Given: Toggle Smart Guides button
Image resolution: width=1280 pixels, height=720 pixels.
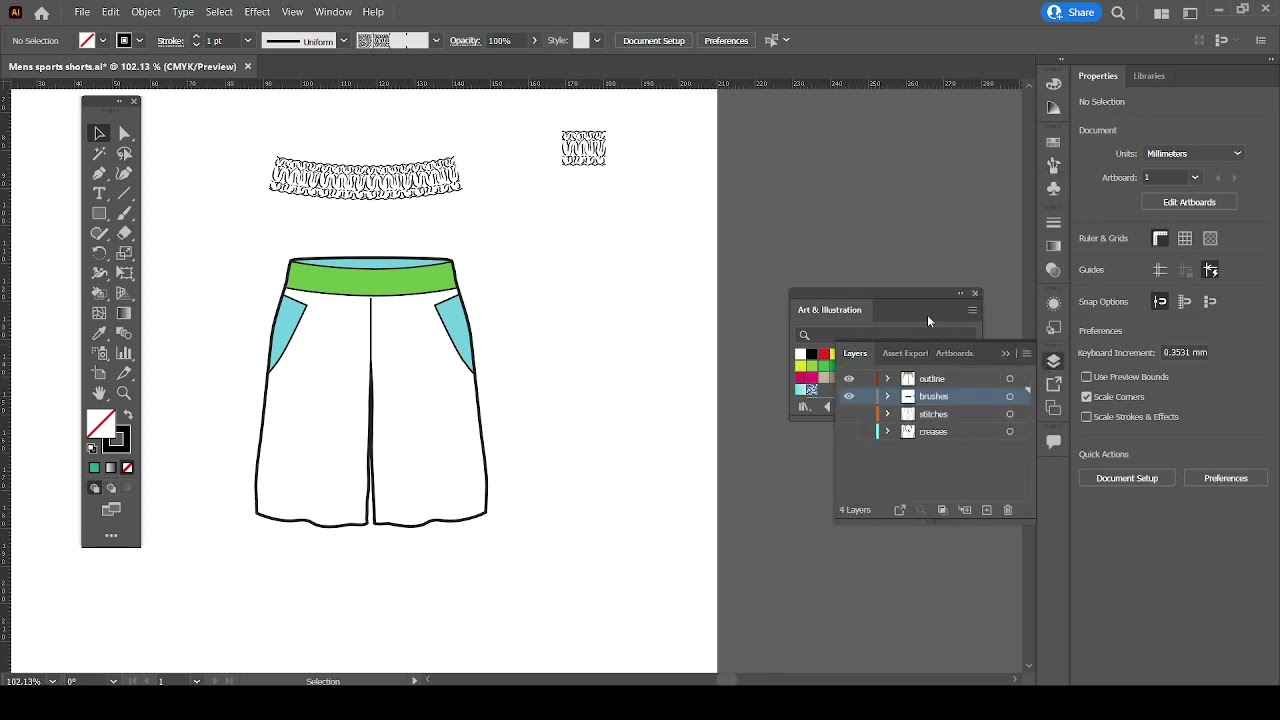Looking at the screenshot, I should click(x=1210, y=271).
